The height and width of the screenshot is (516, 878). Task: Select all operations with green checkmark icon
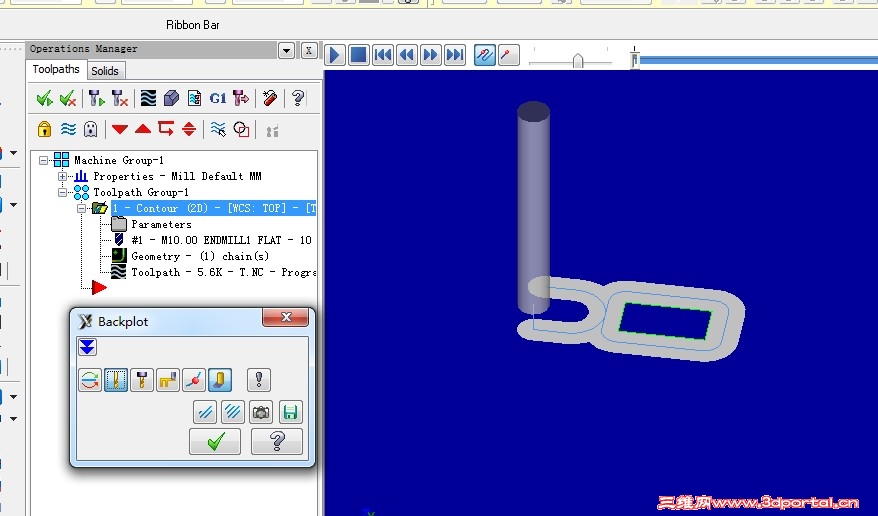pyautogui.click(x=44, y=98)
